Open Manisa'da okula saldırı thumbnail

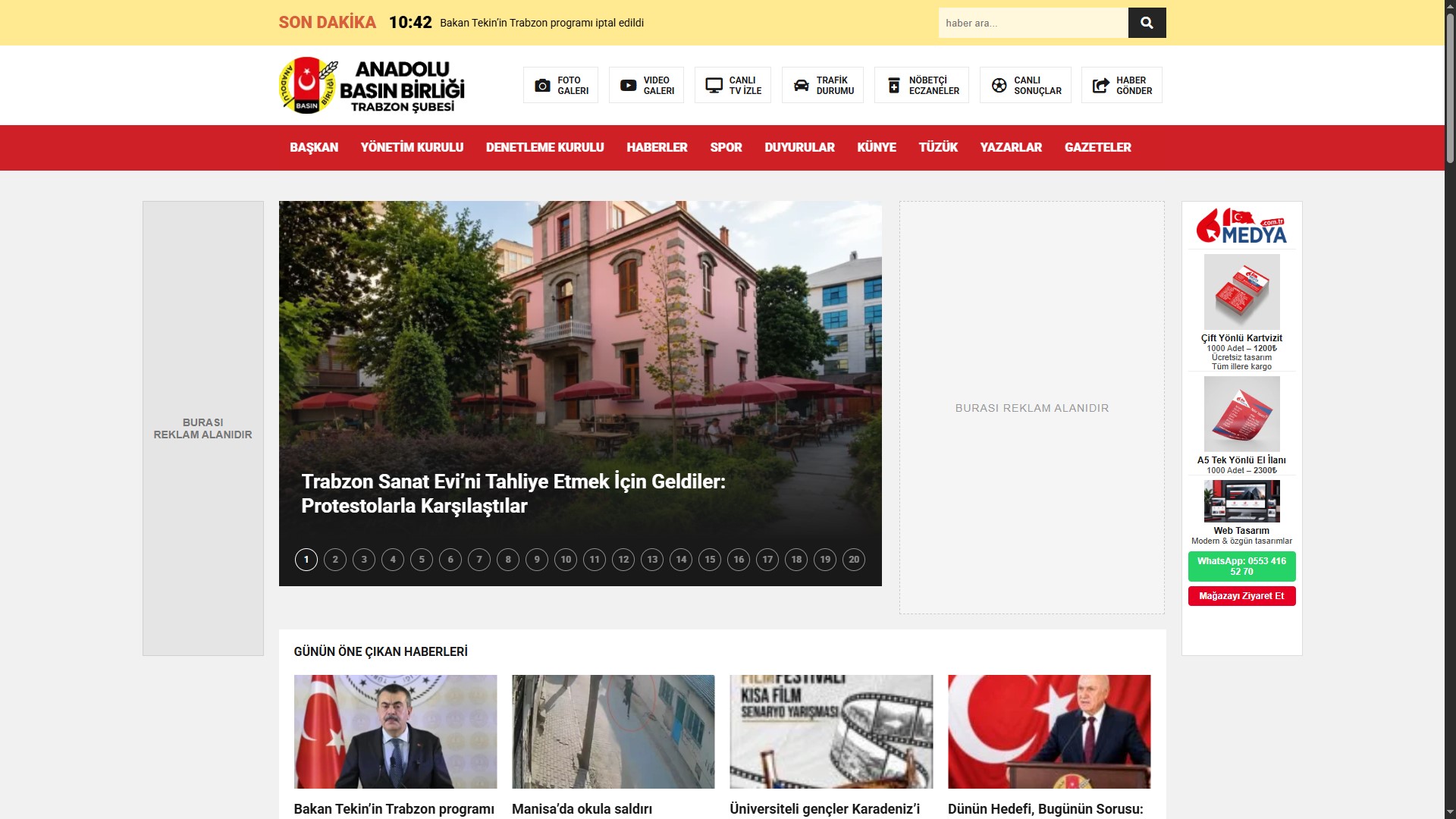pos(613,732)
